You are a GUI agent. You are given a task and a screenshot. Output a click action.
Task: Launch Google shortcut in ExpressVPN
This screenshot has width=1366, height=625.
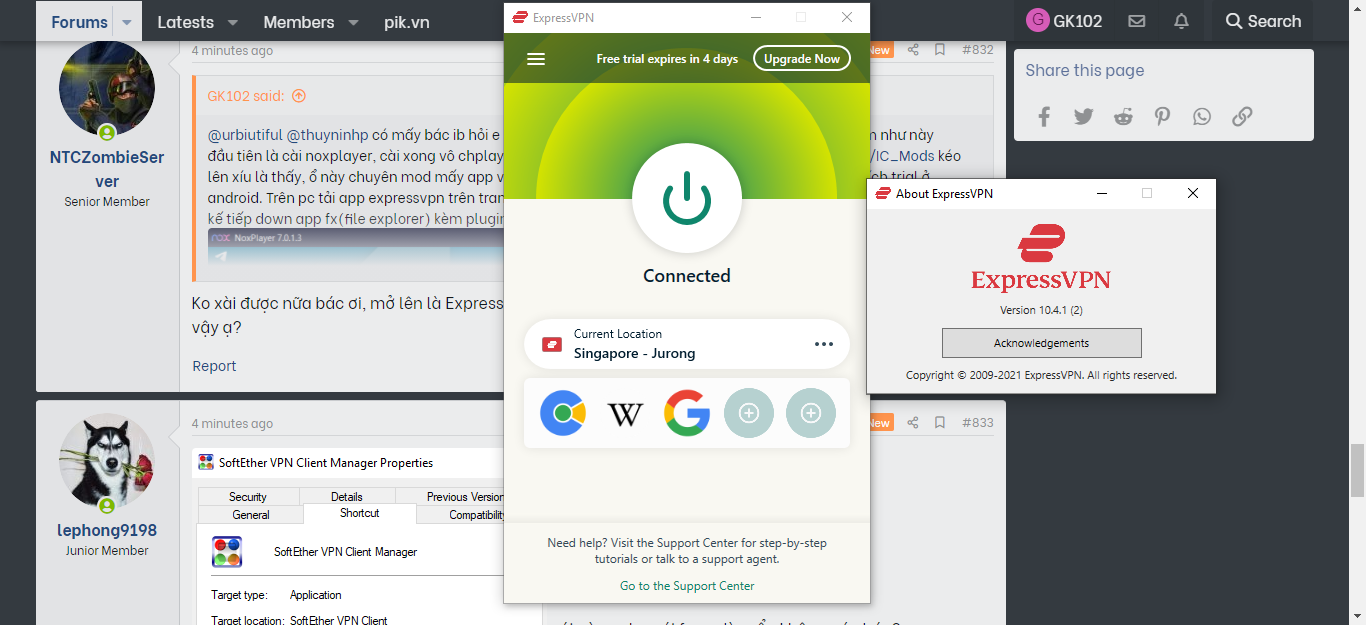[687, 413]
